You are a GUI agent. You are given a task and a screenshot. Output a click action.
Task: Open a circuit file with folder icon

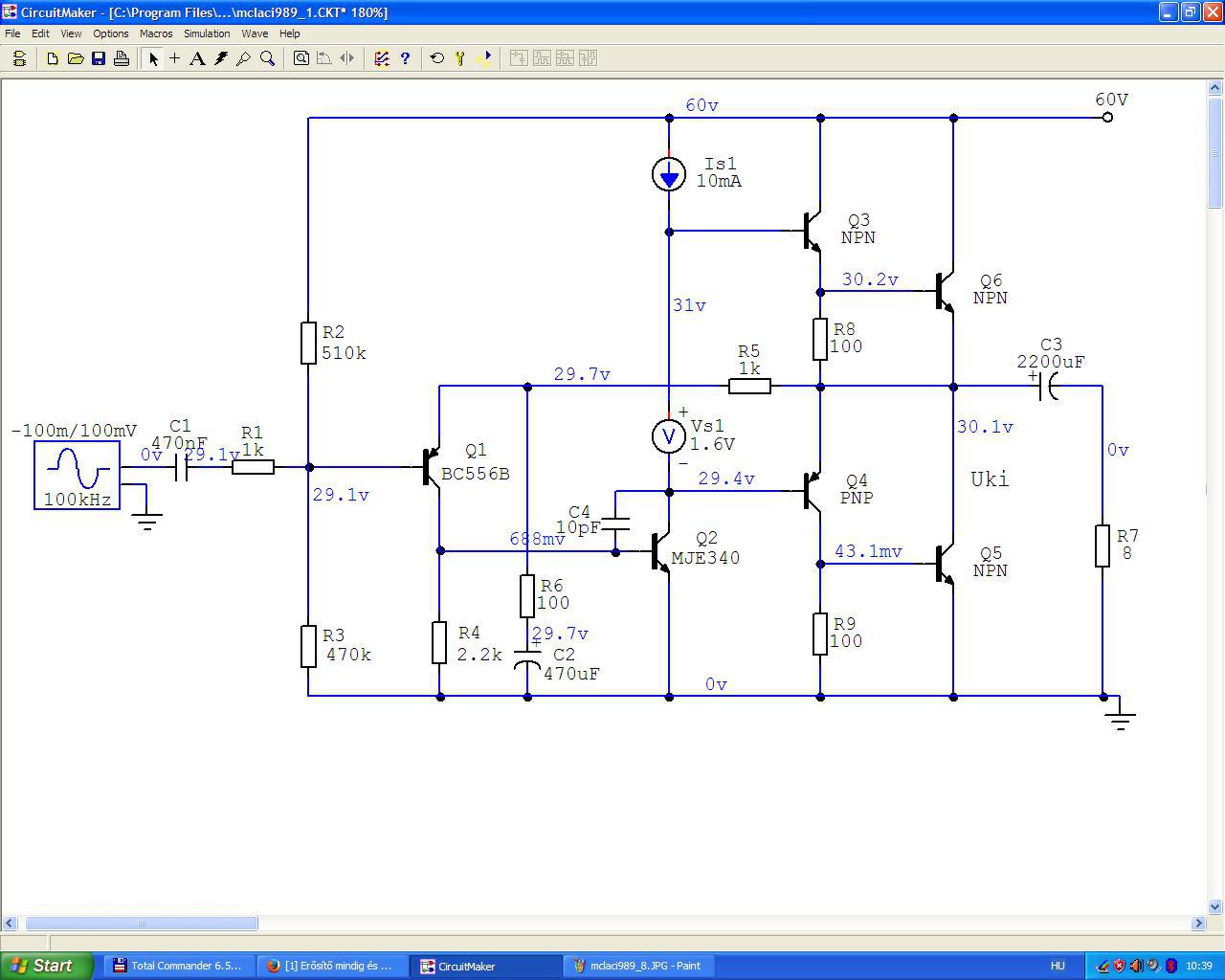76,58
